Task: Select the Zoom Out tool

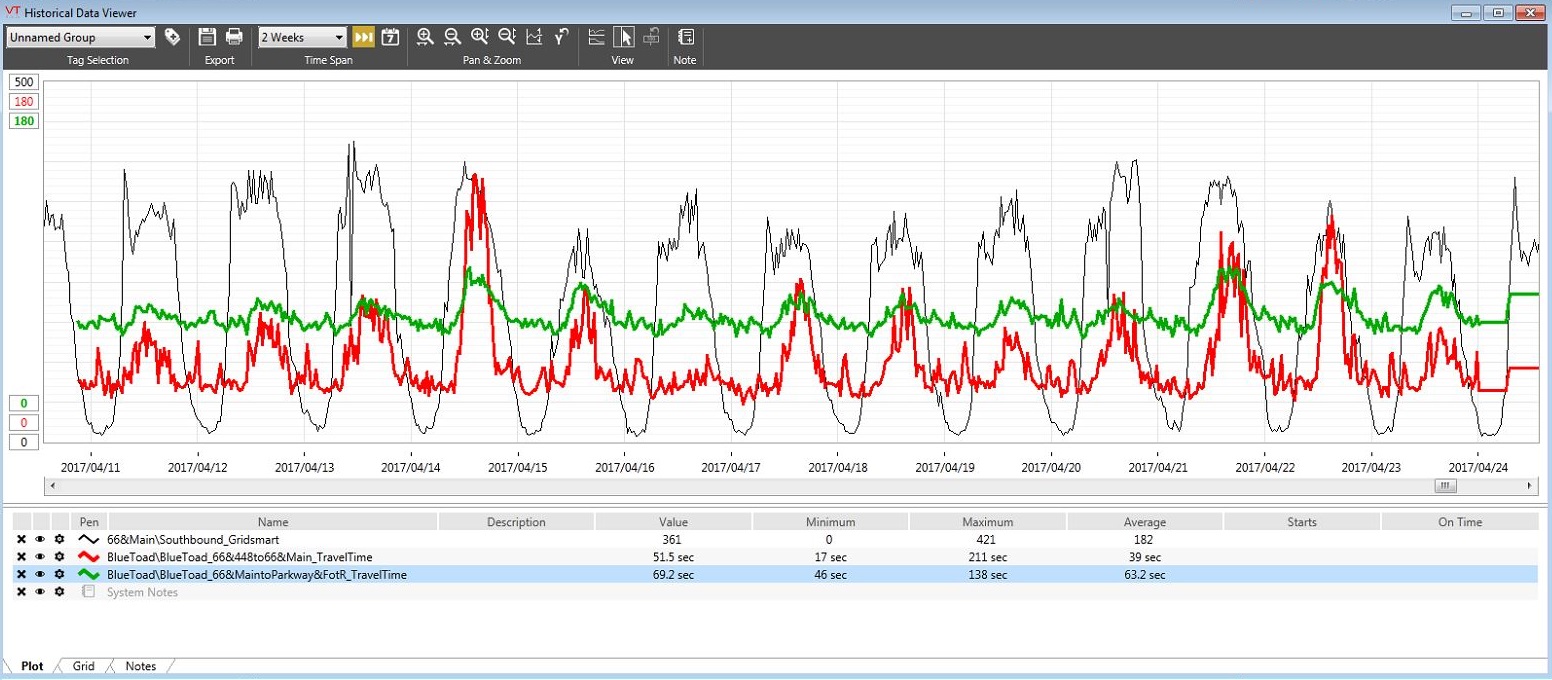Action: (453, 37)
